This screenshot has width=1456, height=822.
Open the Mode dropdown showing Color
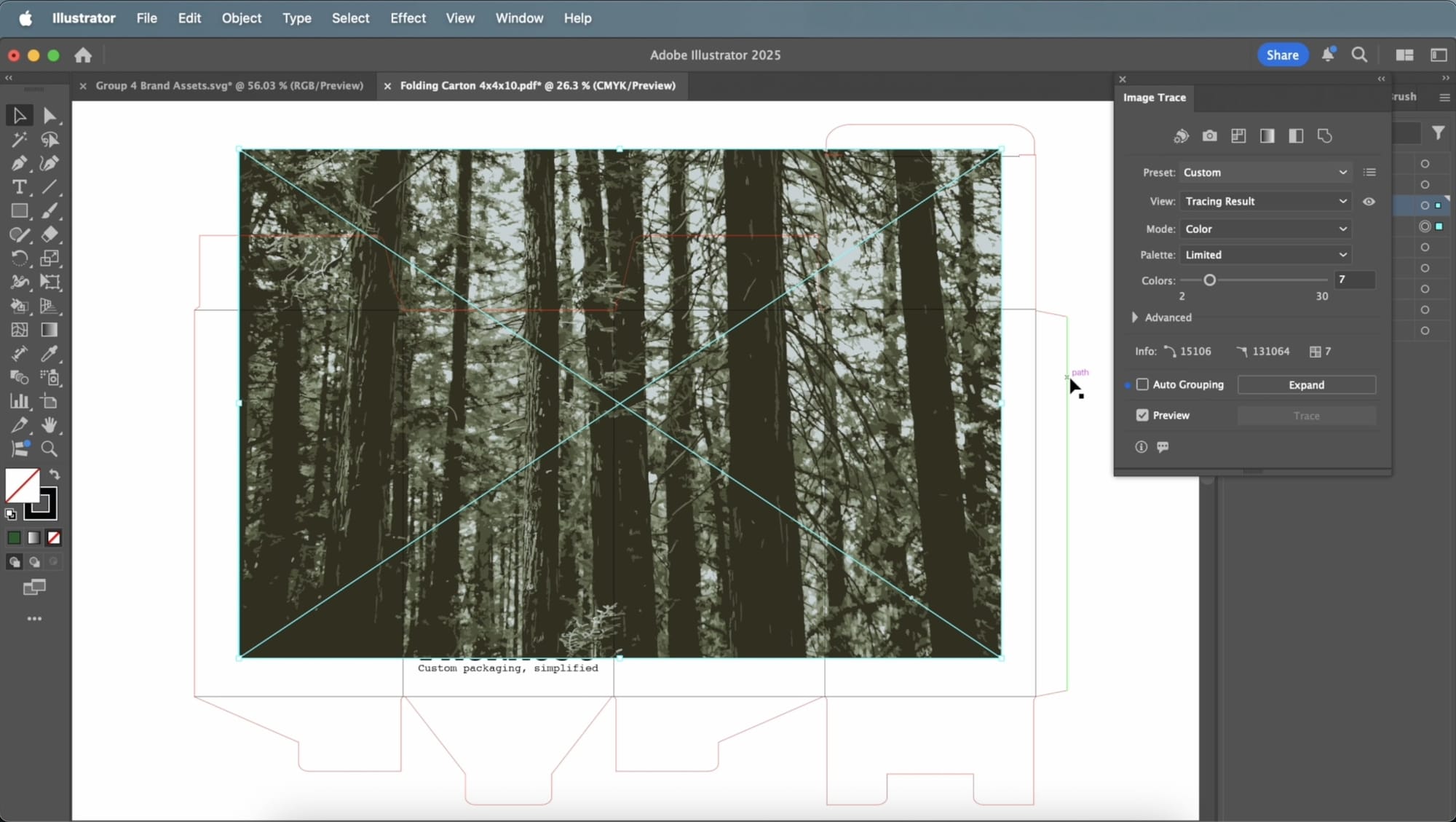point(1265,229)
